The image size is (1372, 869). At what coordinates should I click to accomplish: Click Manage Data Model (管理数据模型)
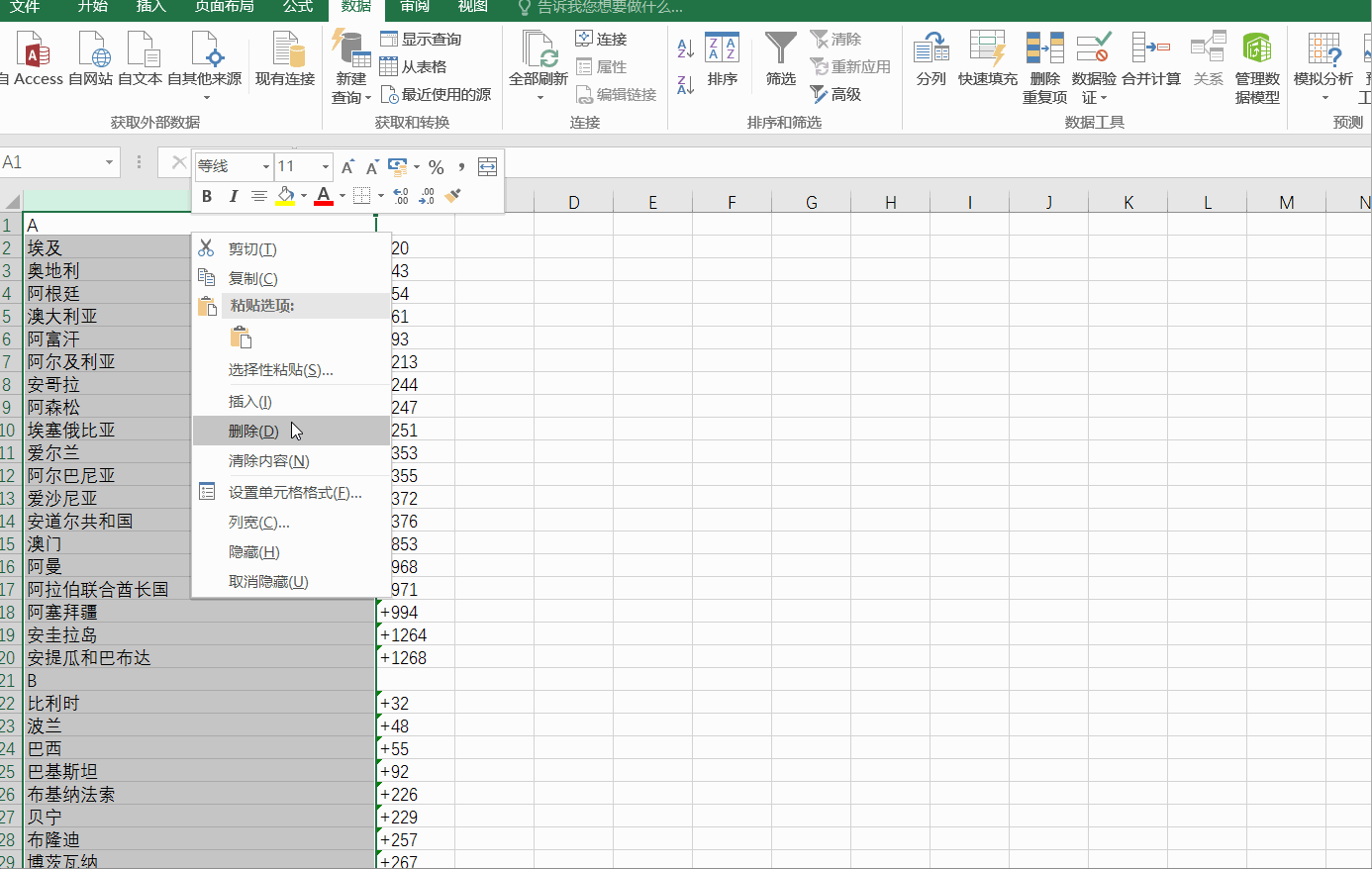(x=1257, y=67)
